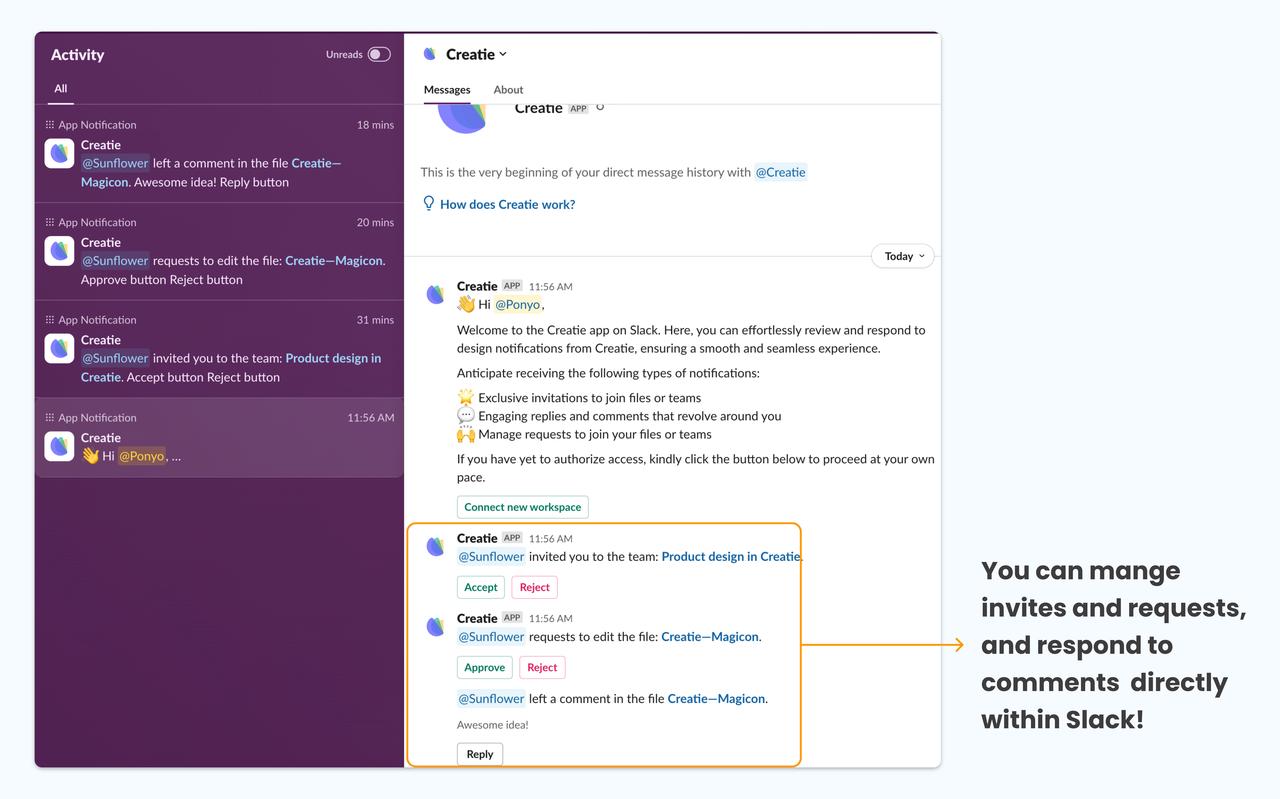Image resolution: width=1280 pixels, height=799 pixels.
Task: Click the large Creatie profile avatar at top
Action: (463, 118)
